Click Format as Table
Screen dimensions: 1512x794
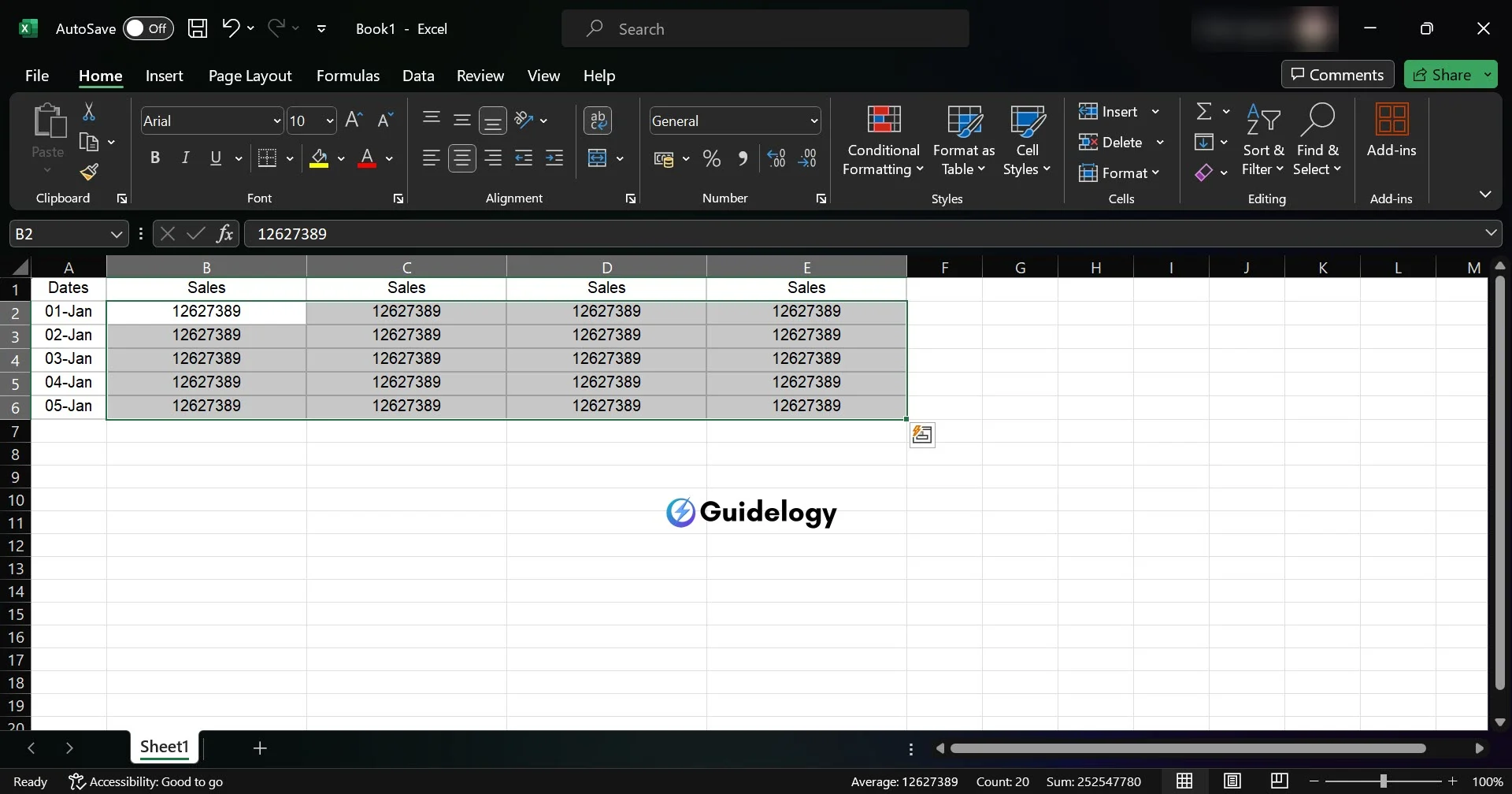coord(964,140)
